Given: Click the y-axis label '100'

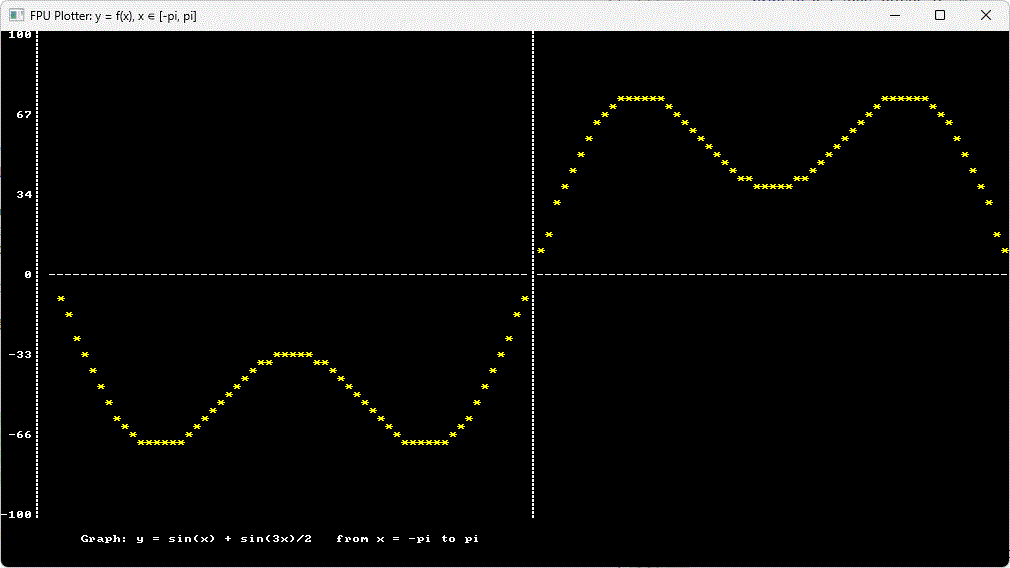Looking at the screenshot, I should click(x=20, y=35).
